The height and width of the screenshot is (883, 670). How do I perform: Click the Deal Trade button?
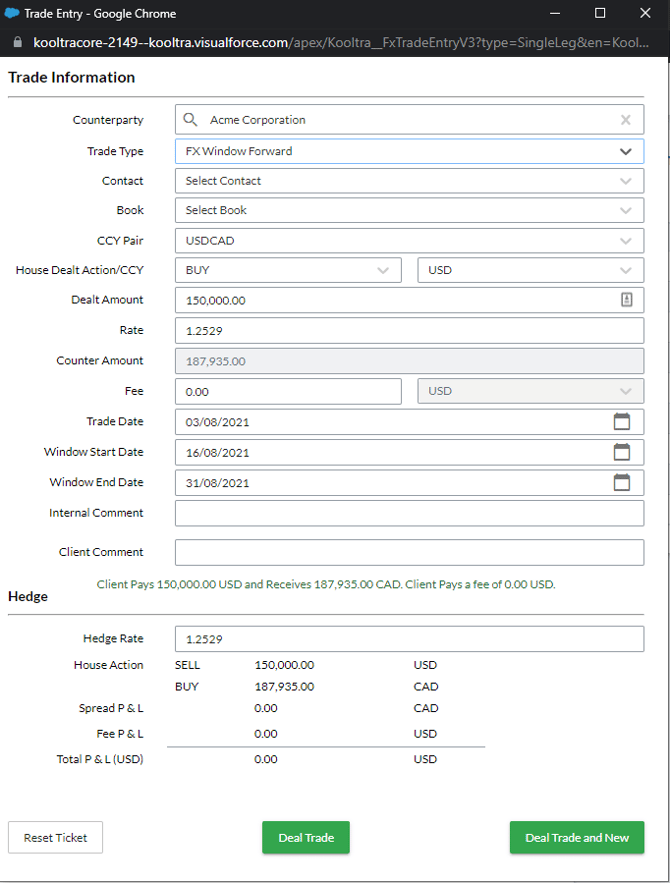pos(306,837)
